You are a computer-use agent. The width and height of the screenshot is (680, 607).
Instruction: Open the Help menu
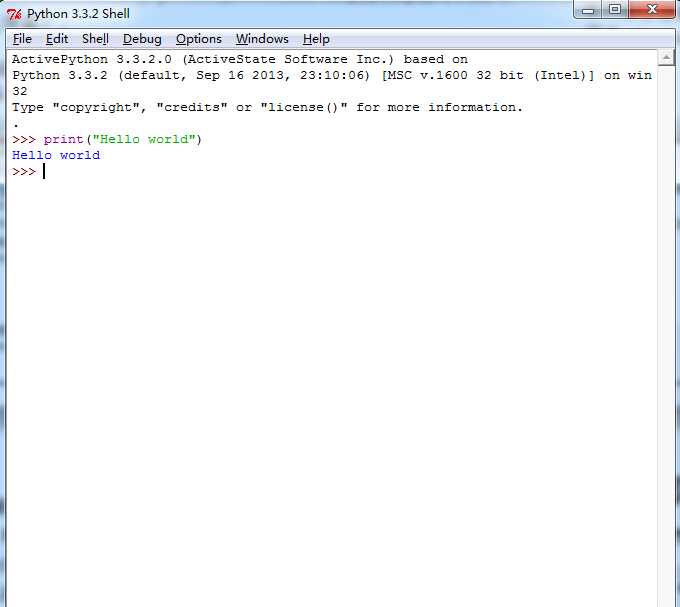316,39
